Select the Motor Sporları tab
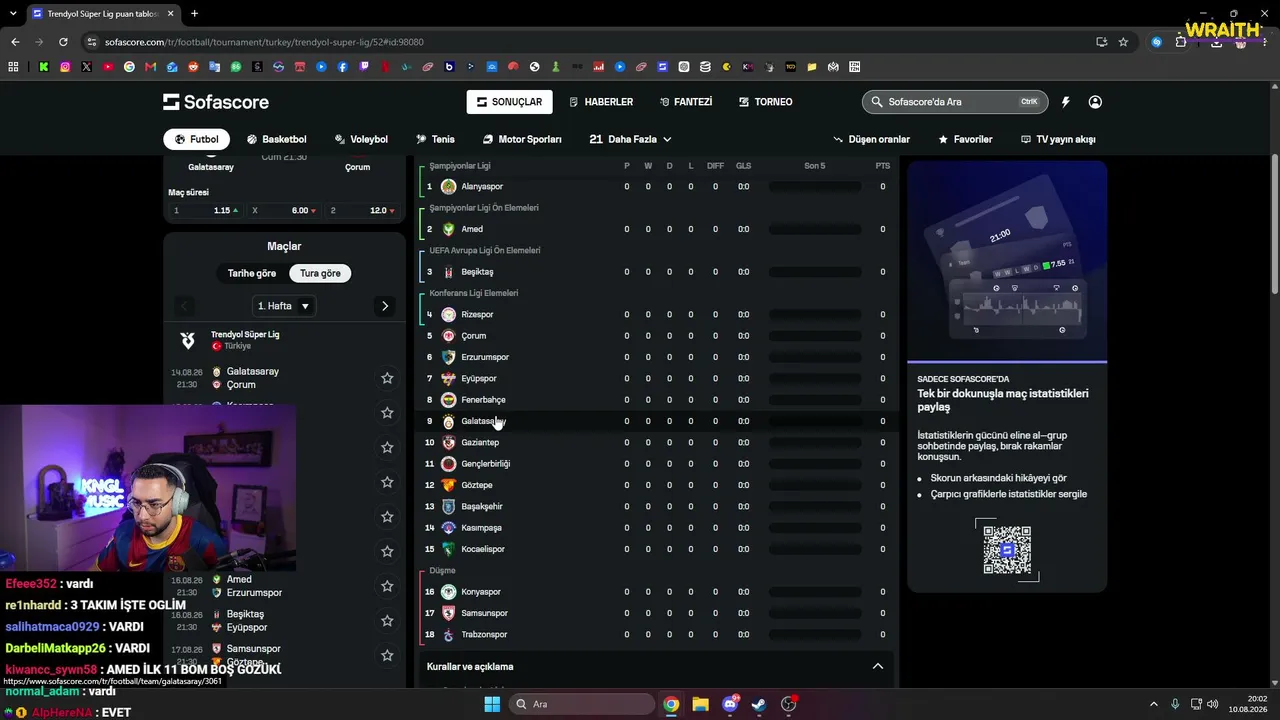Screen dimensions: 1280x720 (x=522, y=139)
